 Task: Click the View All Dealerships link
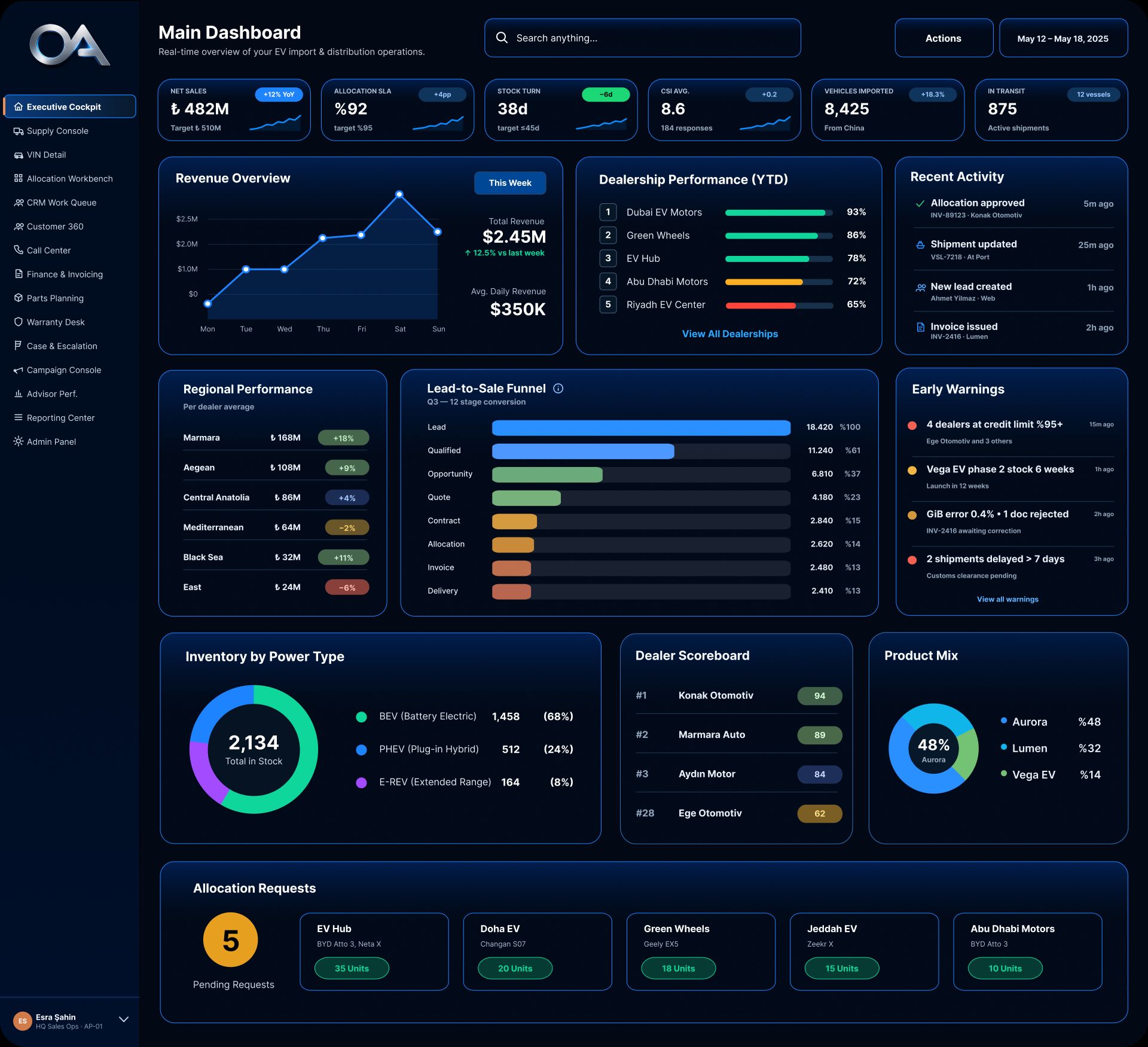[730, 334]
